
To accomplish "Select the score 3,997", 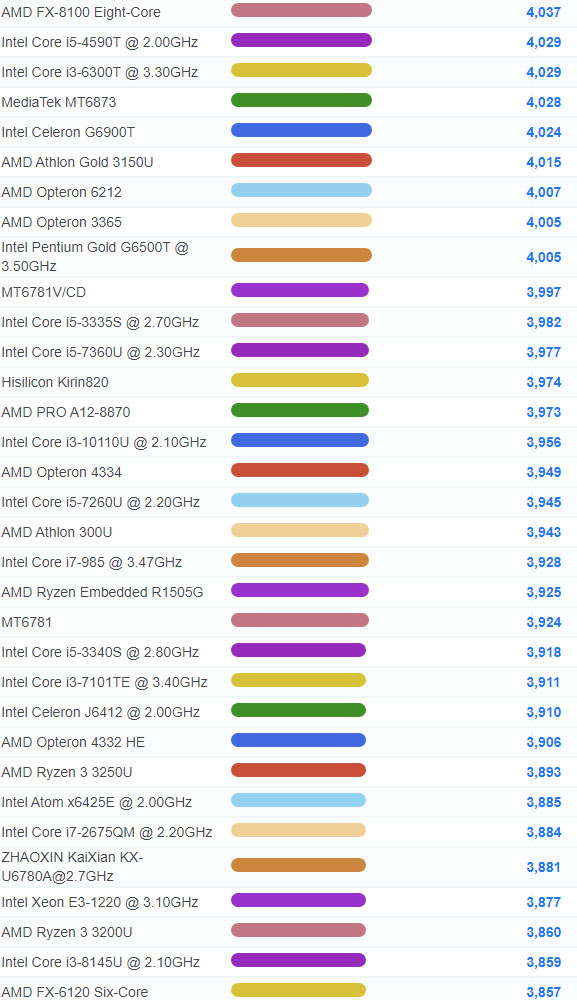I will [x=543, y=292].
